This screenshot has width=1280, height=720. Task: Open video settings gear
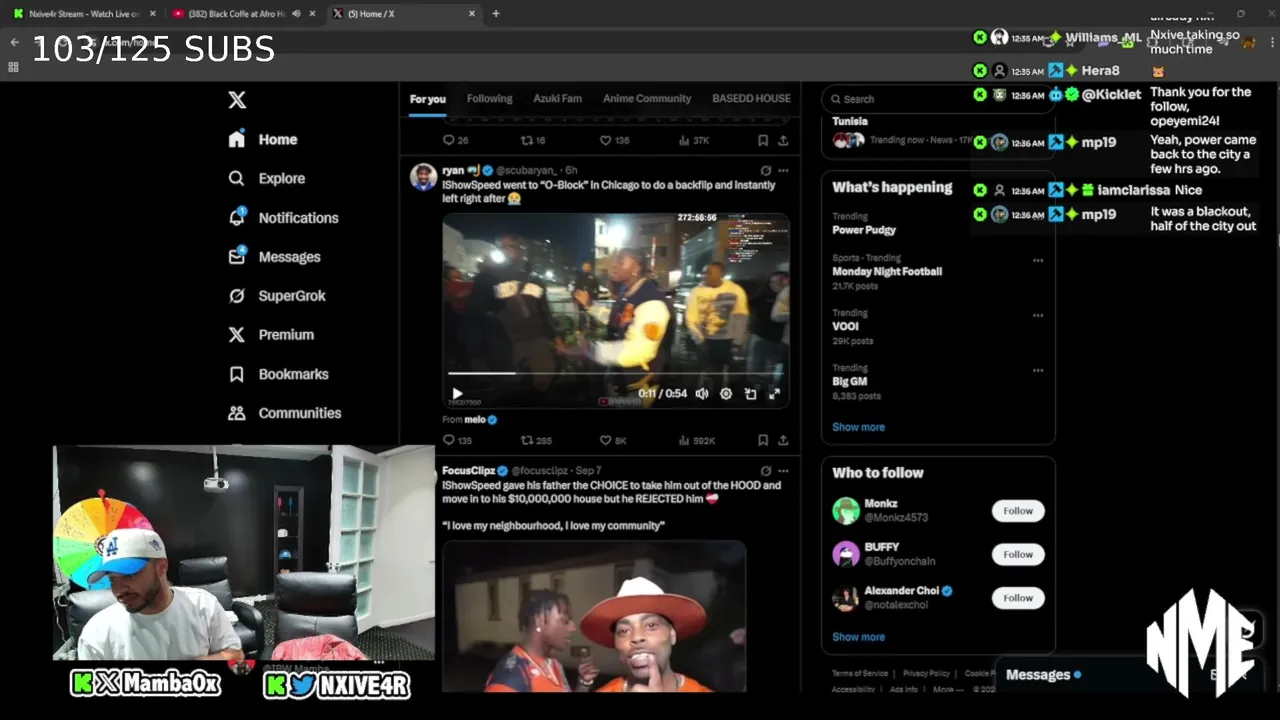point(726,394)
